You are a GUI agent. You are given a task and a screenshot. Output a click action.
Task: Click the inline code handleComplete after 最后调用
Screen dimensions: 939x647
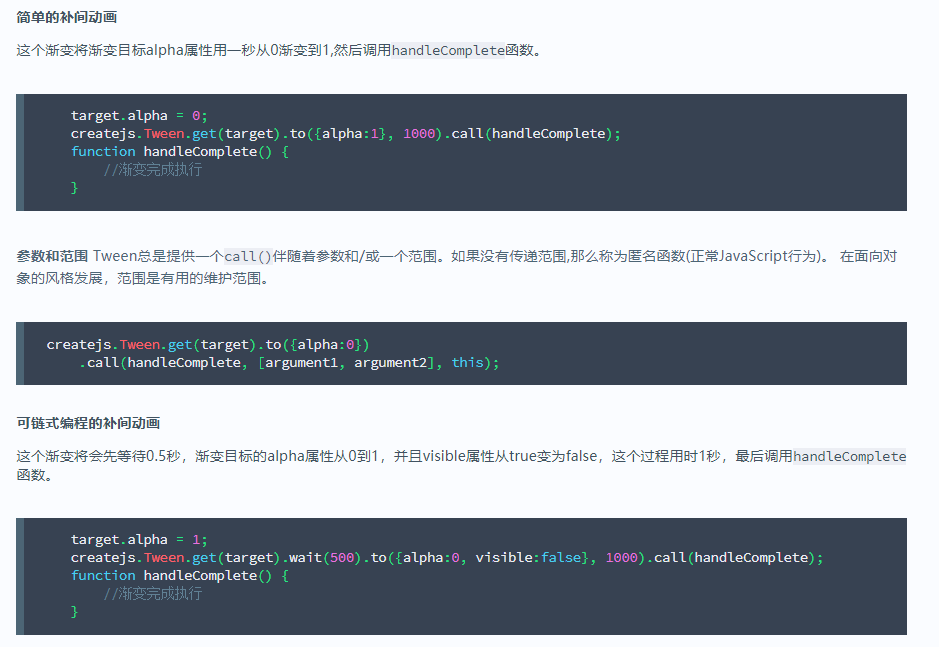[x=849, y=456]
